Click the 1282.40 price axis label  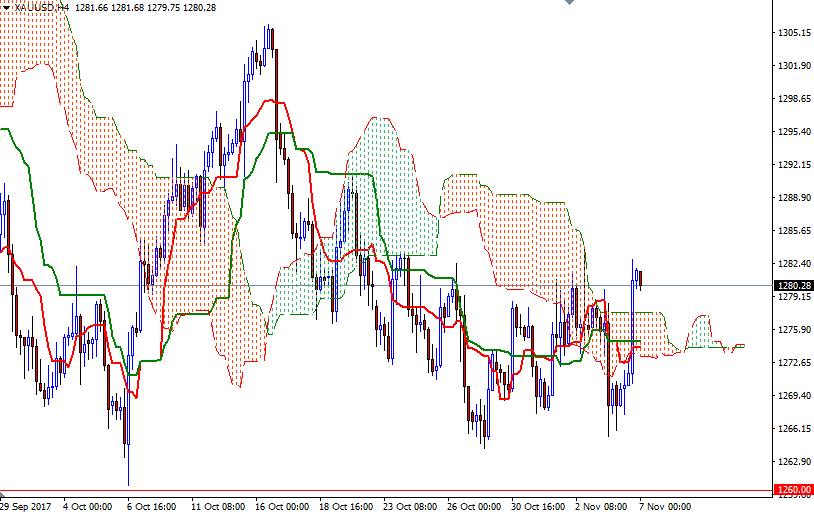tap(794, 264)
